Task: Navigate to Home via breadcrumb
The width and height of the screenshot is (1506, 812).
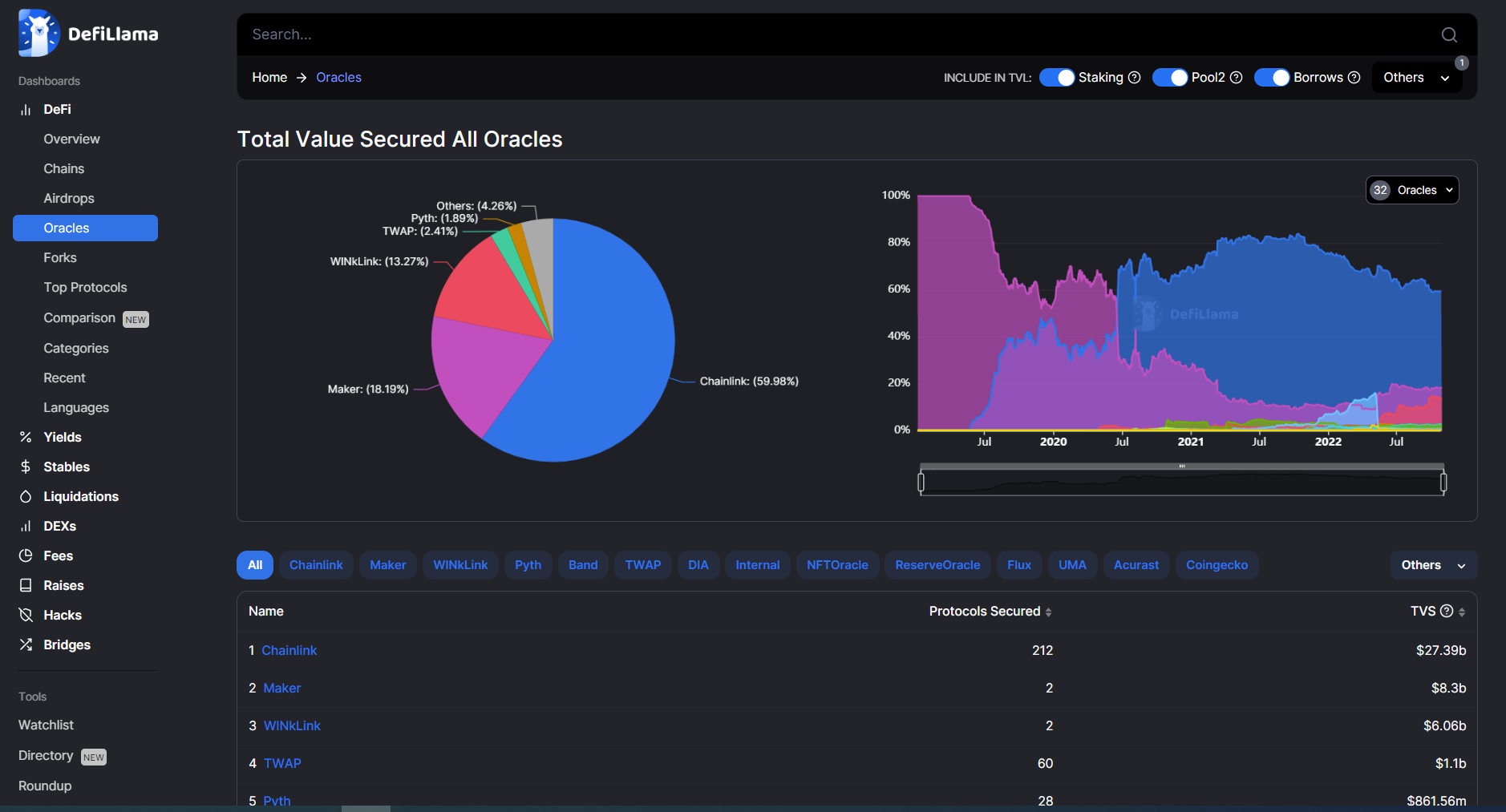Action: [x=269, y=77]
